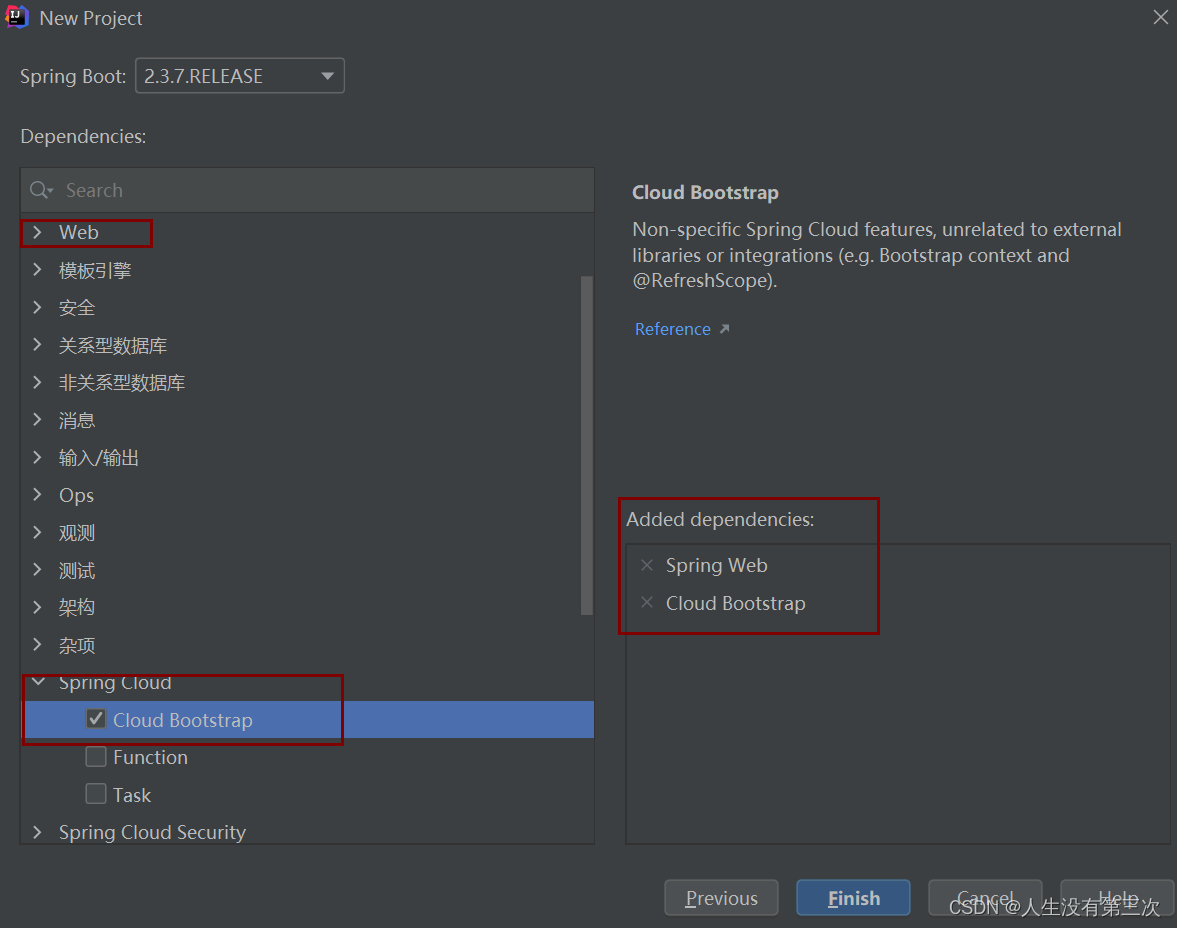Remove Cloud Bootstrap from added dependencies

647,602
